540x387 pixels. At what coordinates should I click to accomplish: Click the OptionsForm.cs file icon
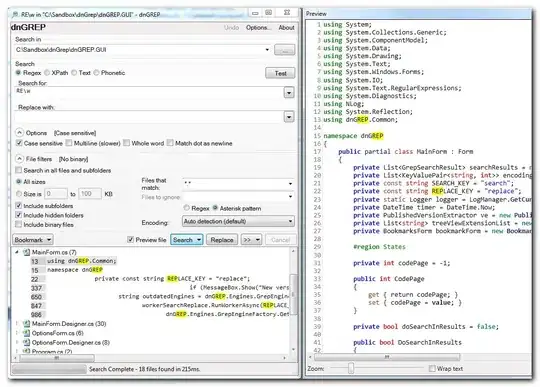[x=26, y=333]
